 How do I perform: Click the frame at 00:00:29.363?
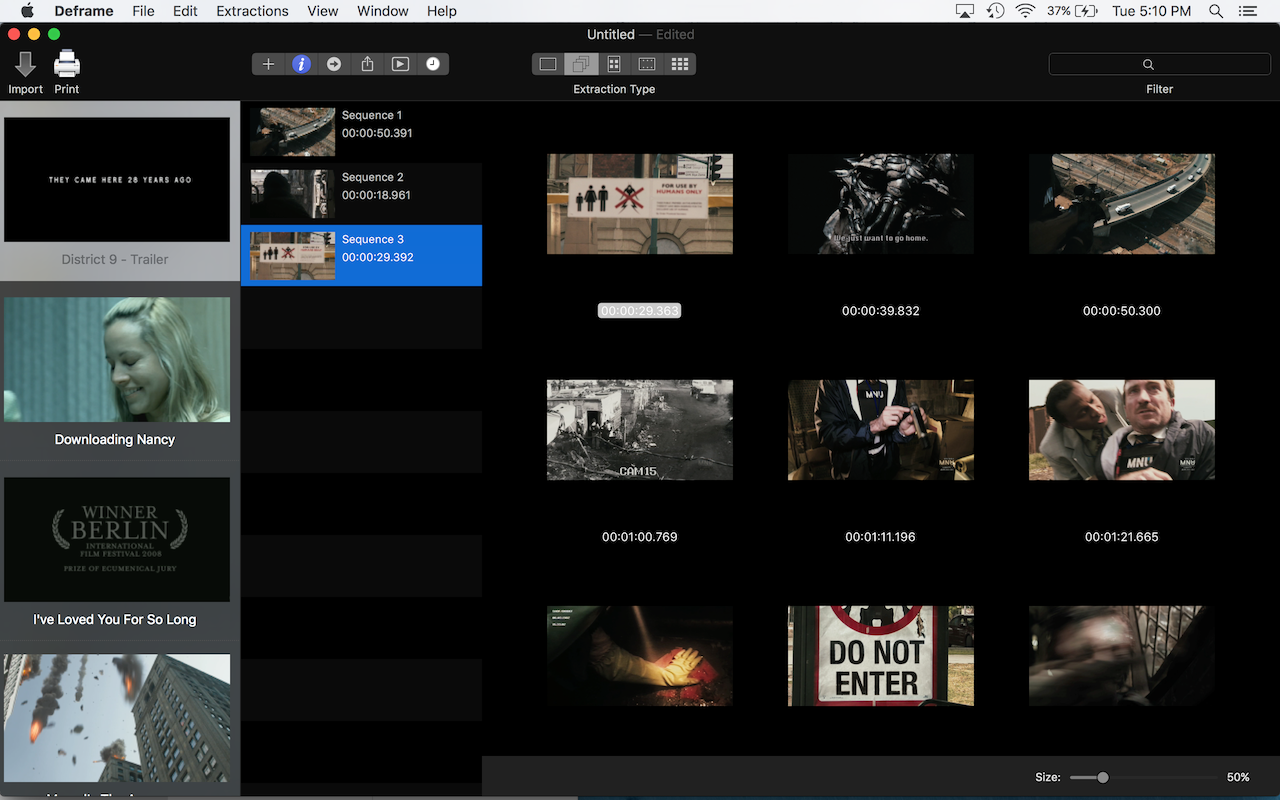coord(640,204)
